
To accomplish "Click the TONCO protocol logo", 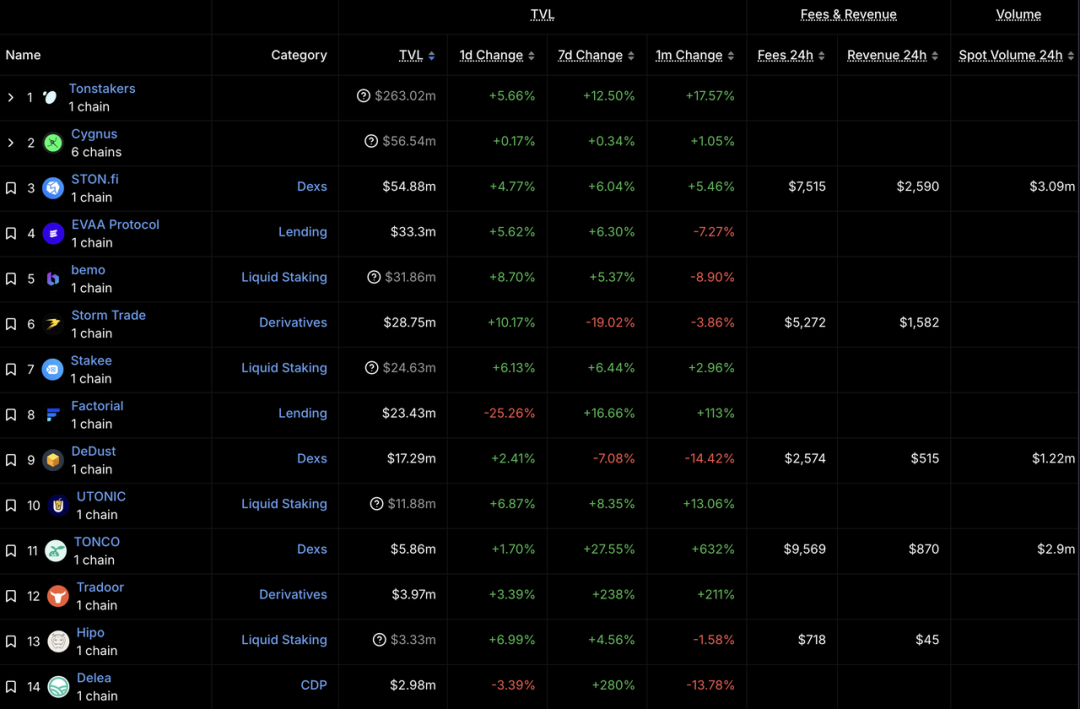I will click(x=57, y=551).
